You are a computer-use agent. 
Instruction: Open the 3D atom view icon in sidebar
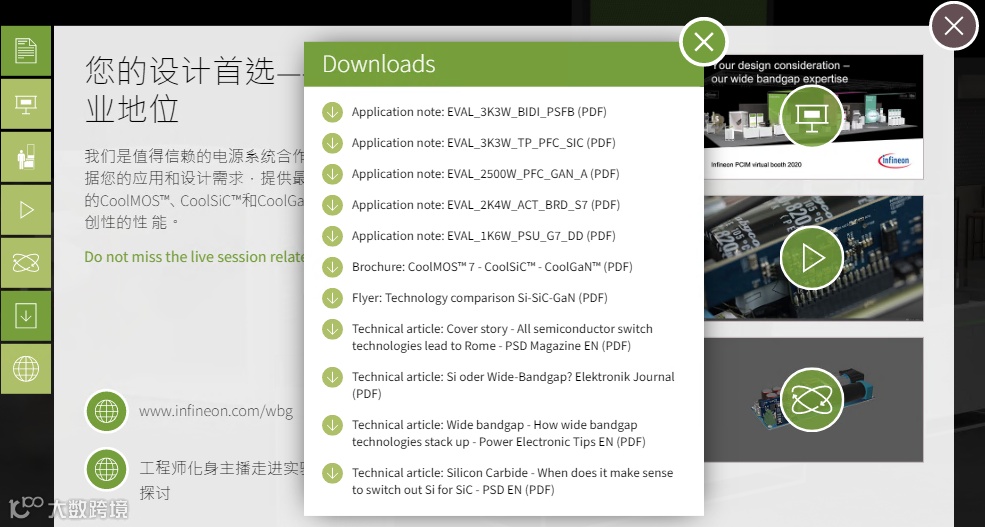point(26,263)
